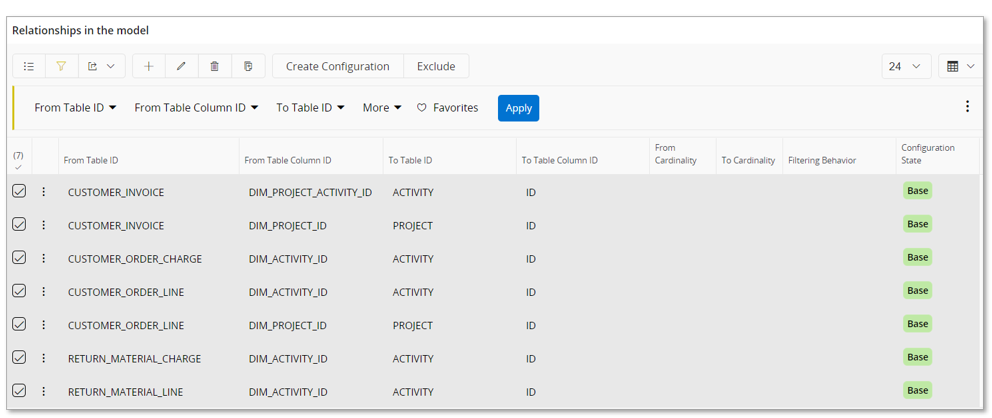This screenshot has height=418, width=992.
Task: Click the duplicate record icon
Action: pyautogui.click(x=248, y=67)
